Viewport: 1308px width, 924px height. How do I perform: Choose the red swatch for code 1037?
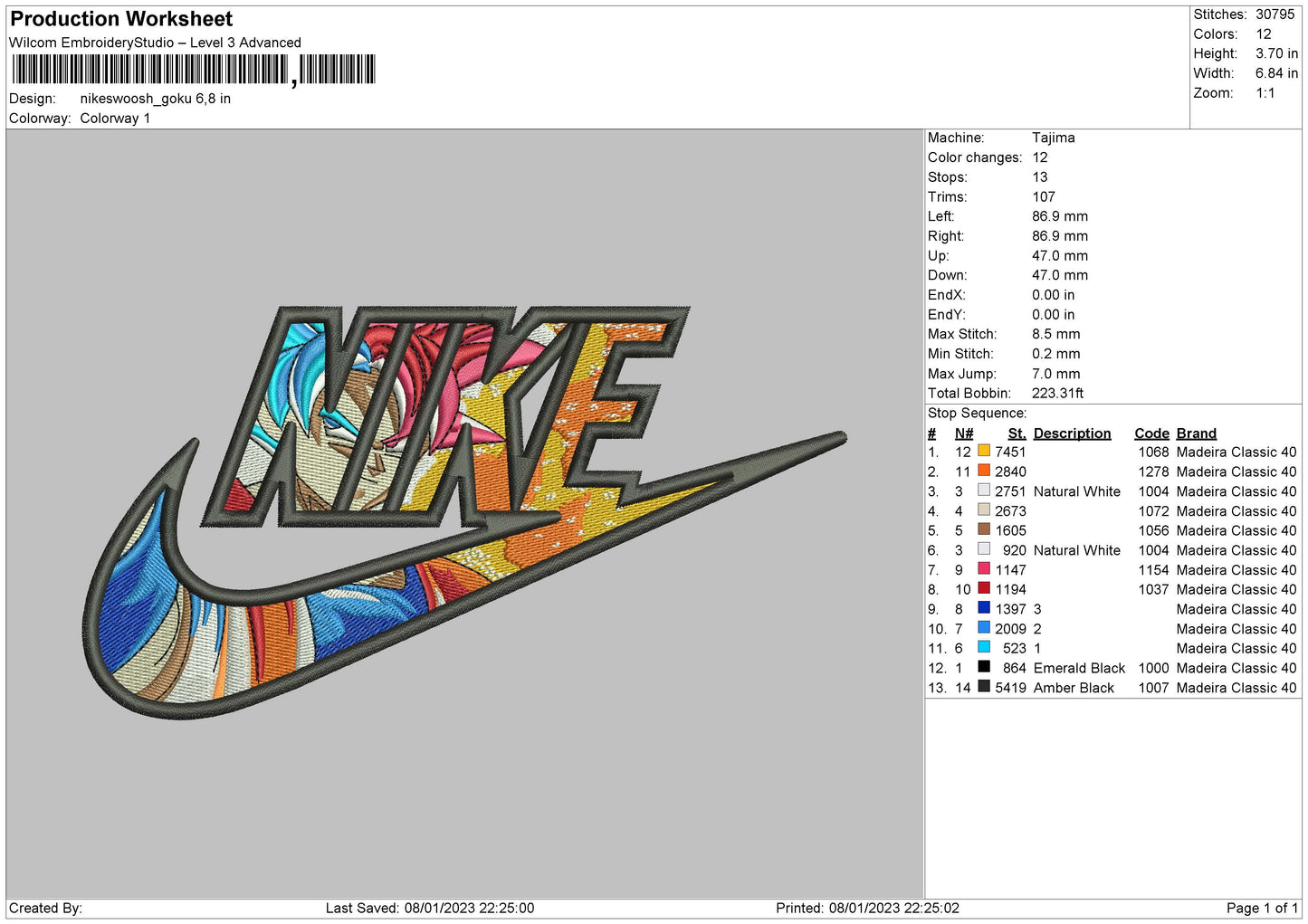(x=984, y=589)
